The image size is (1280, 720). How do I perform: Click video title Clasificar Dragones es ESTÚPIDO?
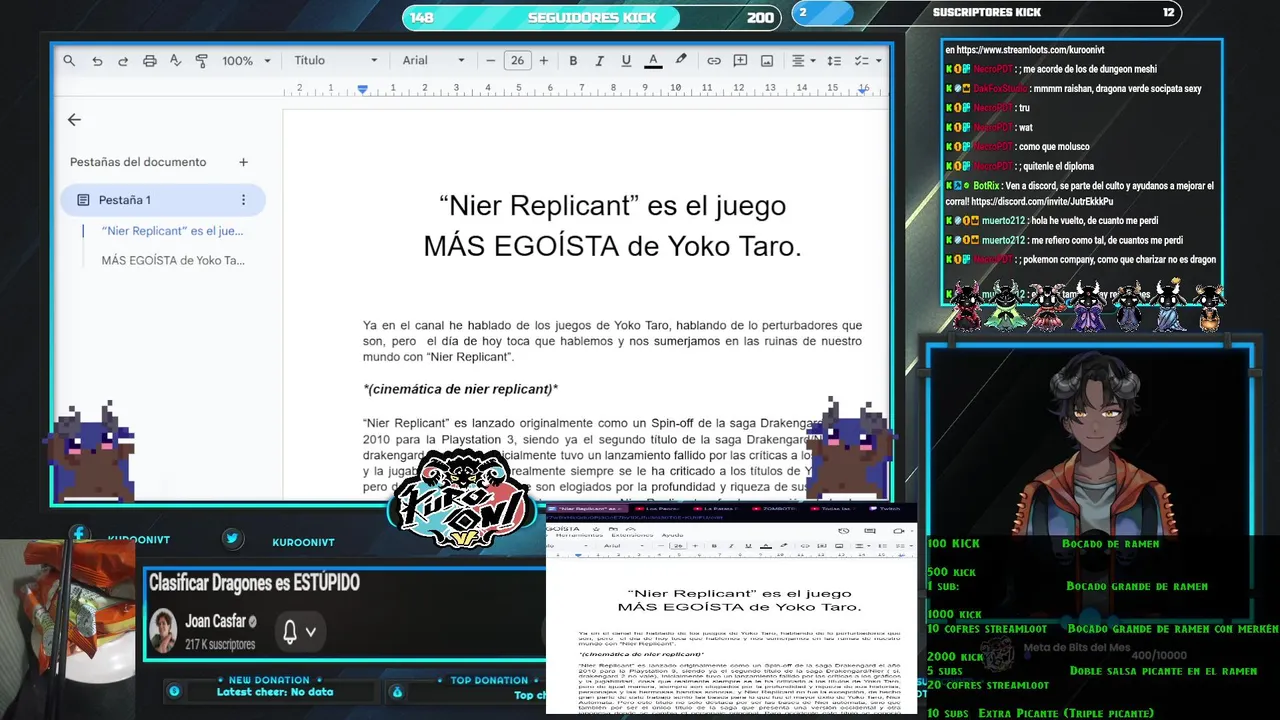tap(254, 583)
